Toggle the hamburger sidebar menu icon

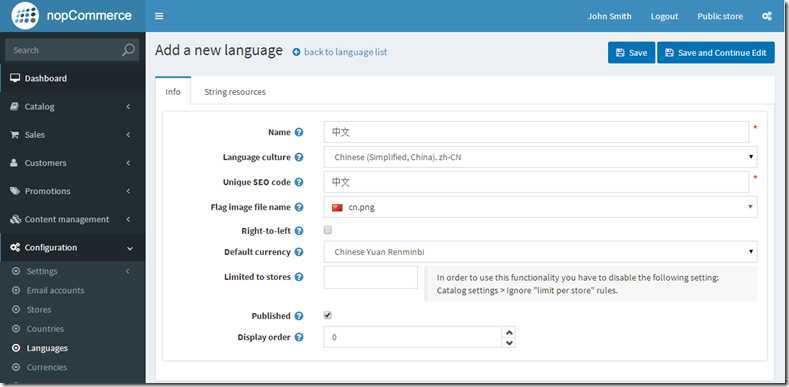tap(160, 16)
